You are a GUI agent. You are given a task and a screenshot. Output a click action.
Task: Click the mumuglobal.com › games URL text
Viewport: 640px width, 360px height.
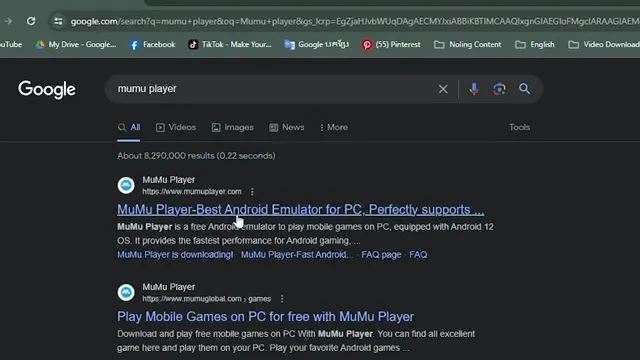point(207,299)
